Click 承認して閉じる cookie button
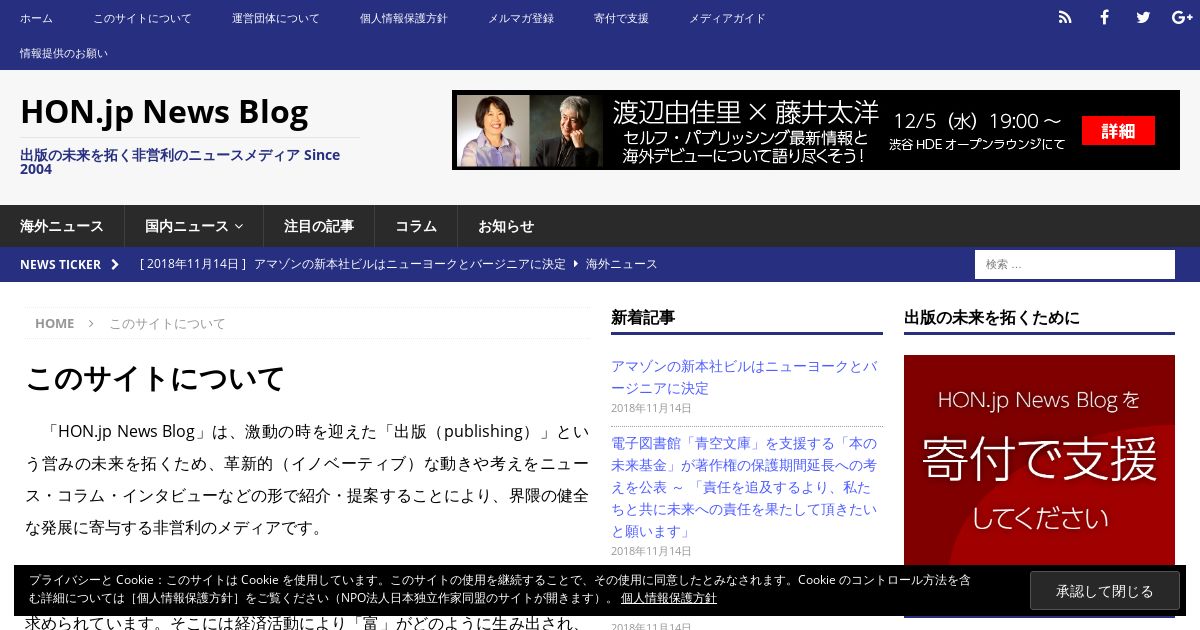Screen dimensions: 1200x630 [1105, 591]
